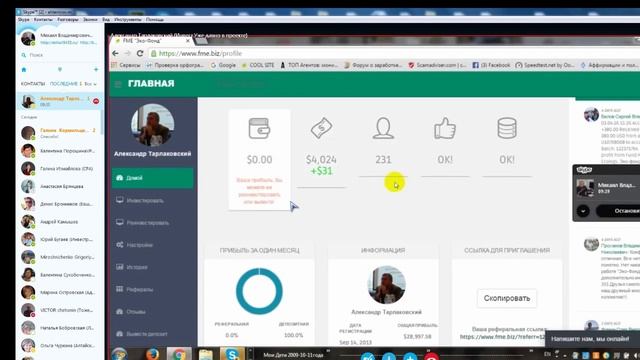The image size is (640, 360).
Task: Close the FME Эко-Фонд browser tab
Action: click(x=188, y=41)
